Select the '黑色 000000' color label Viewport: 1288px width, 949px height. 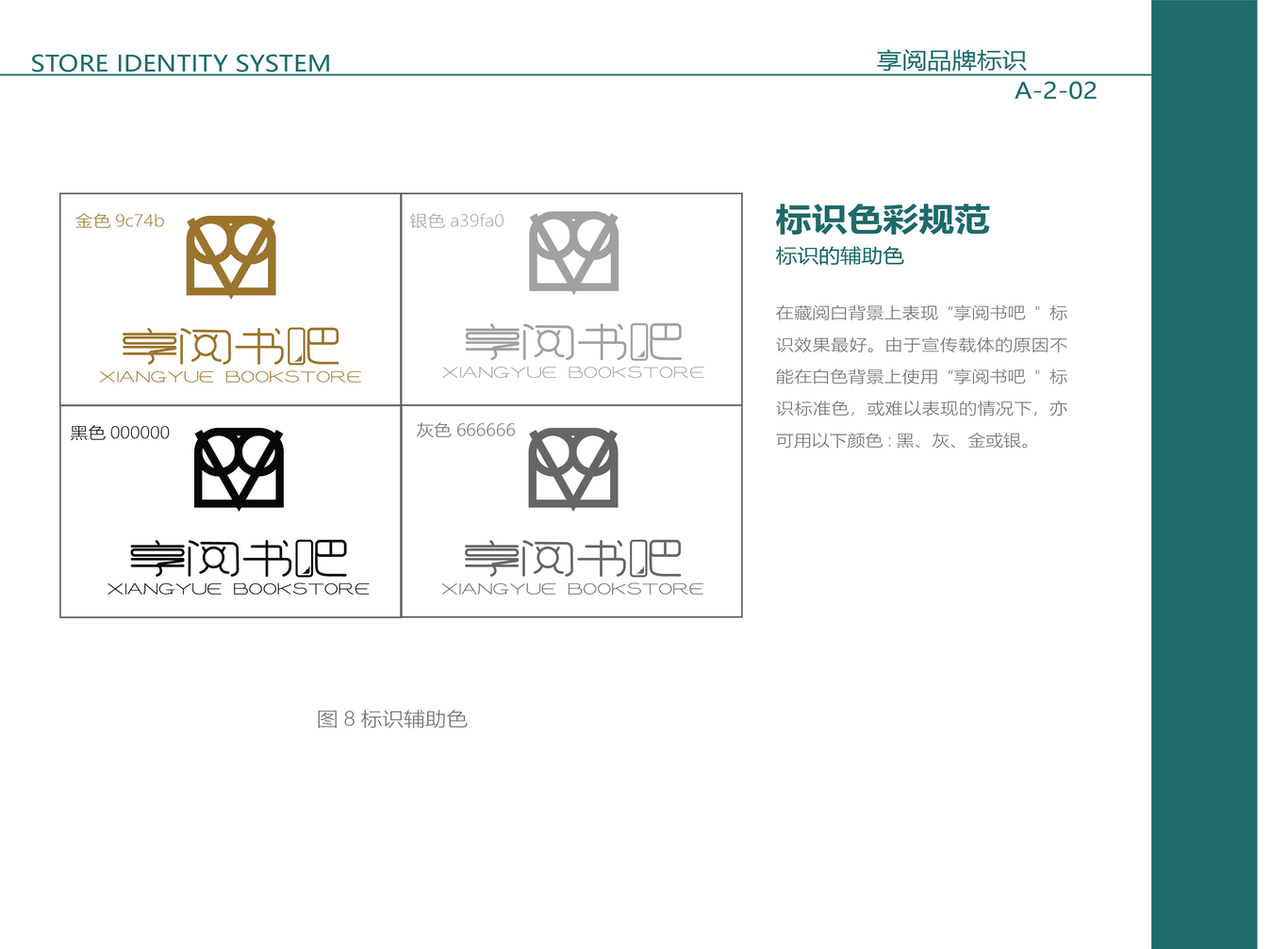pos(120,433)
